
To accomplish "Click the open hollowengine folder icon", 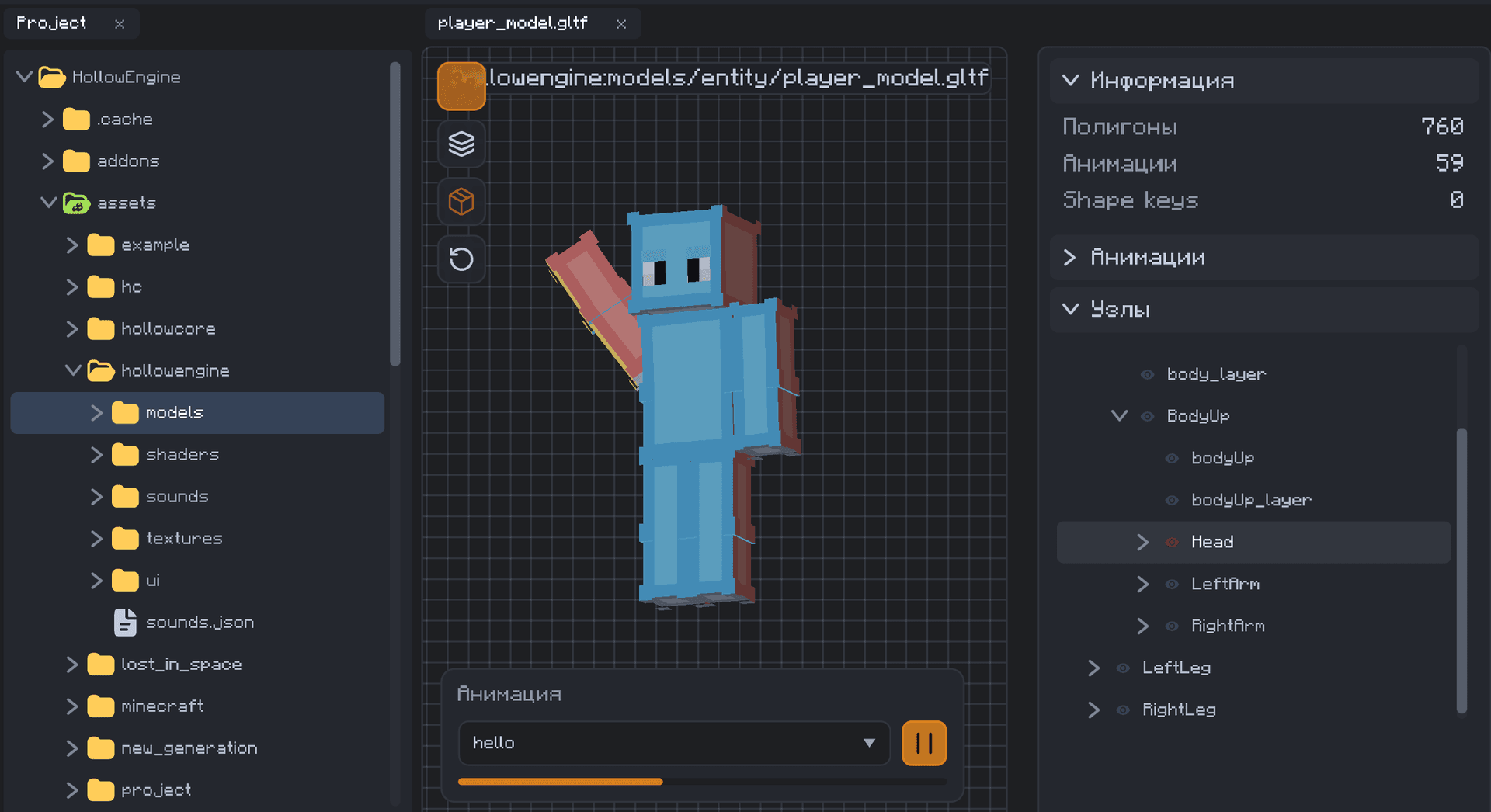I will pos(101,370).
